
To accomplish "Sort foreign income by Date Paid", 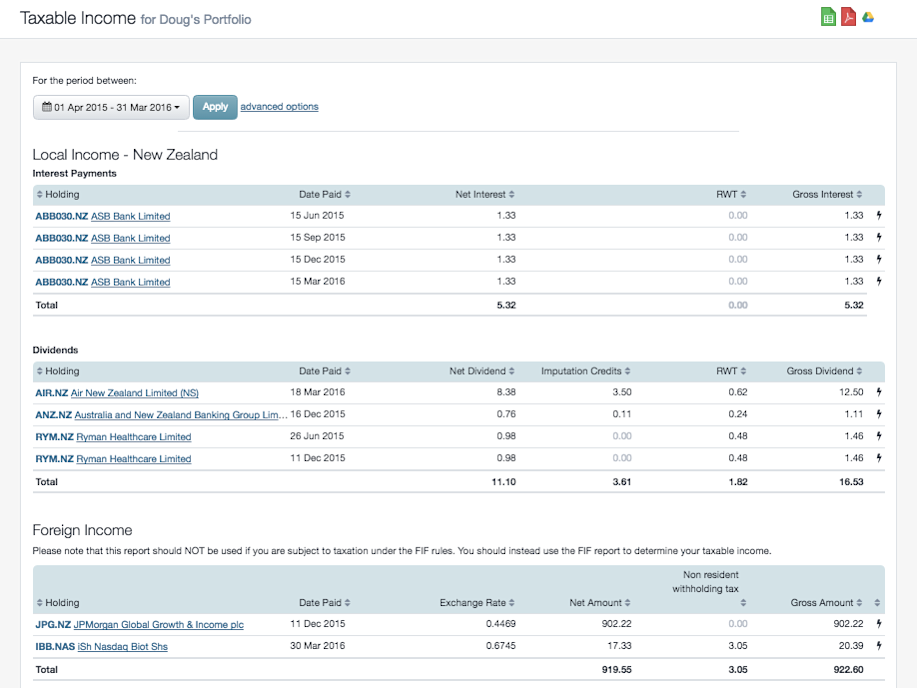I will click(x=325, y=603).
